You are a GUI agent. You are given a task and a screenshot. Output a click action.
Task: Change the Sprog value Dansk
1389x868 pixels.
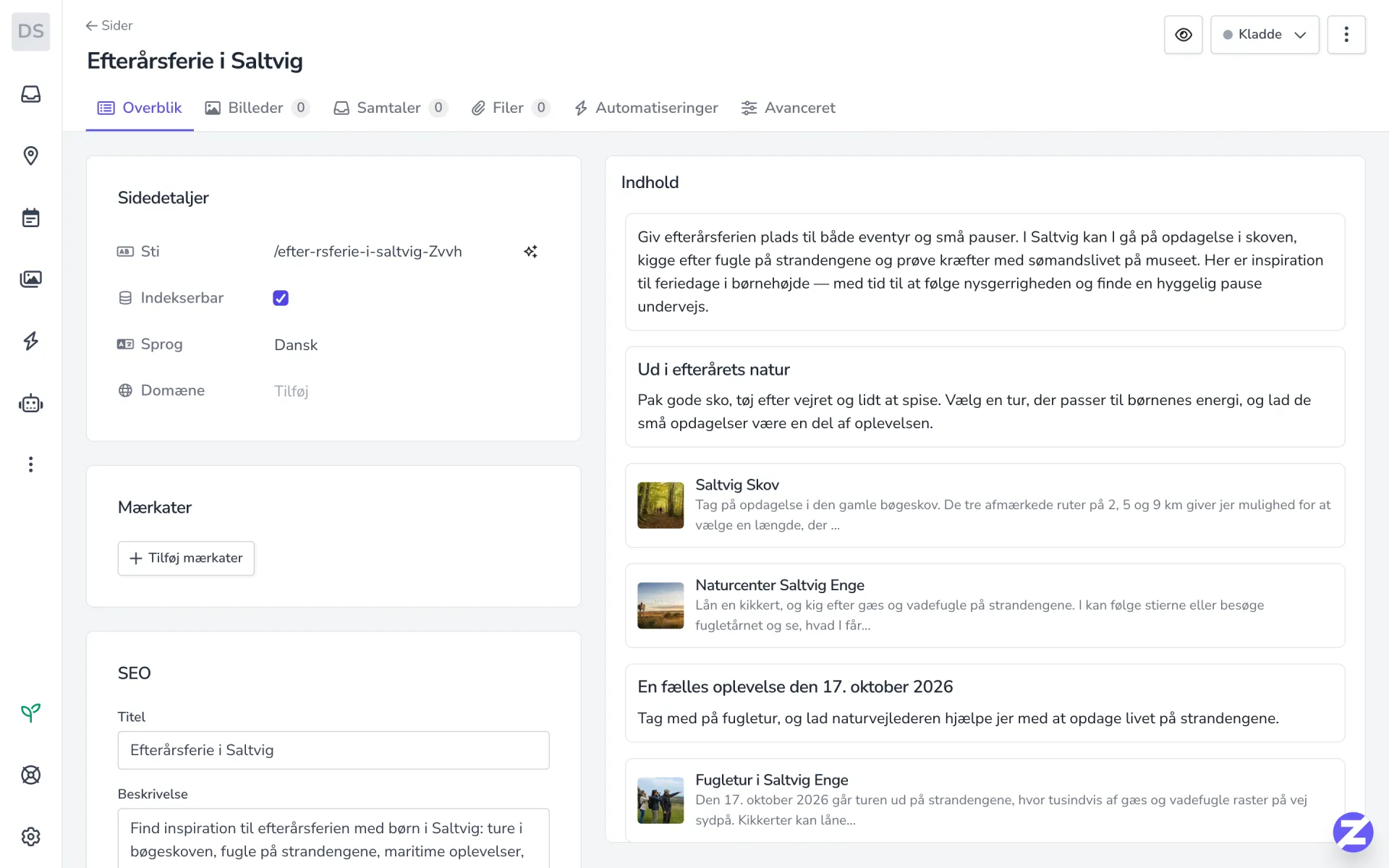point(296,345)
